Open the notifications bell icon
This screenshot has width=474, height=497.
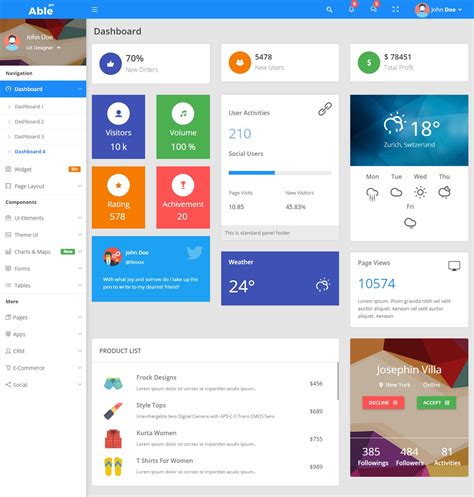pos(351,9)
